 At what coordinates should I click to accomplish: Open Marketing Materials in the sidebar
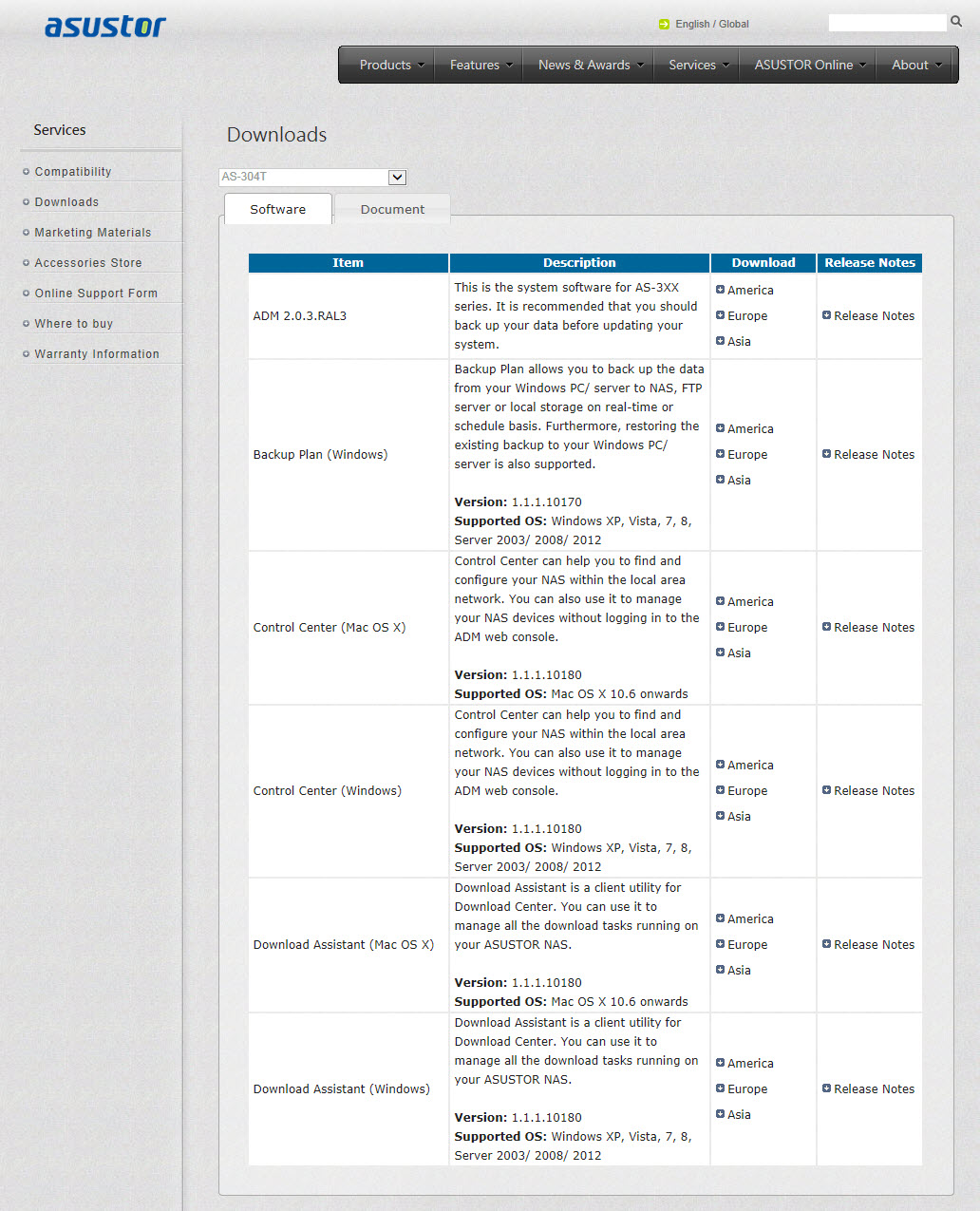tap(93, 233)
